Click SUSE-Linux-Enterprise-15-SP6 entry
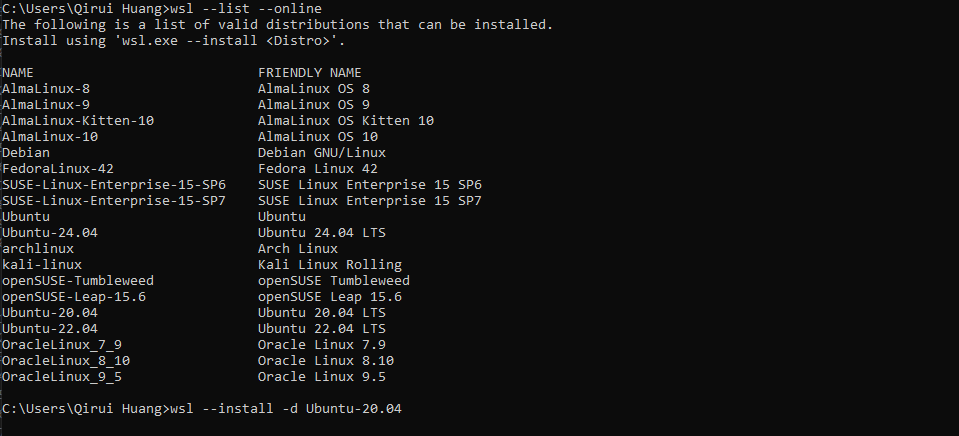This screenshot has height=436, width=959. (114, 185)
